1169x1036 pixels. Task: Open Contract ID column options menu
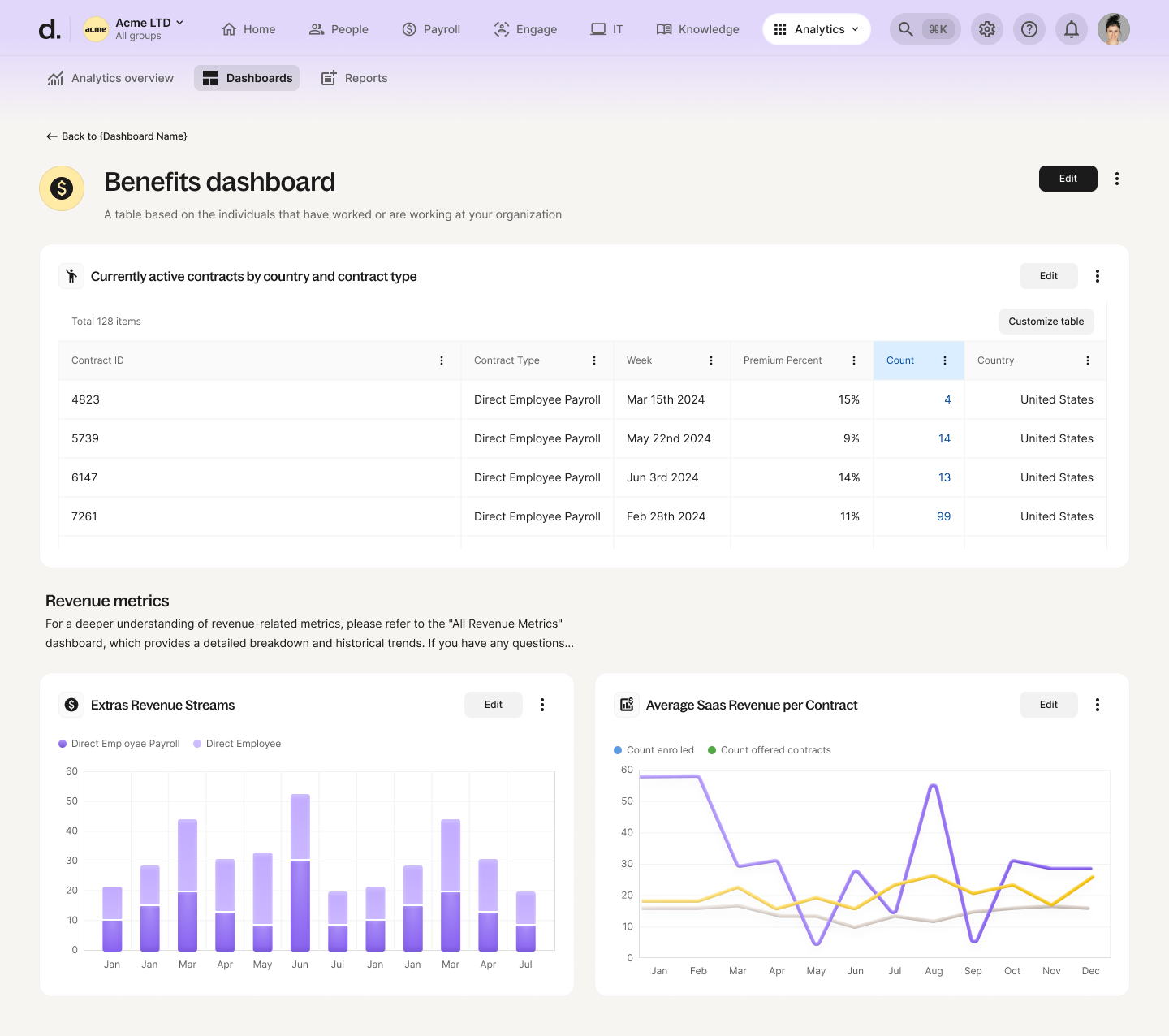point(442,360)
